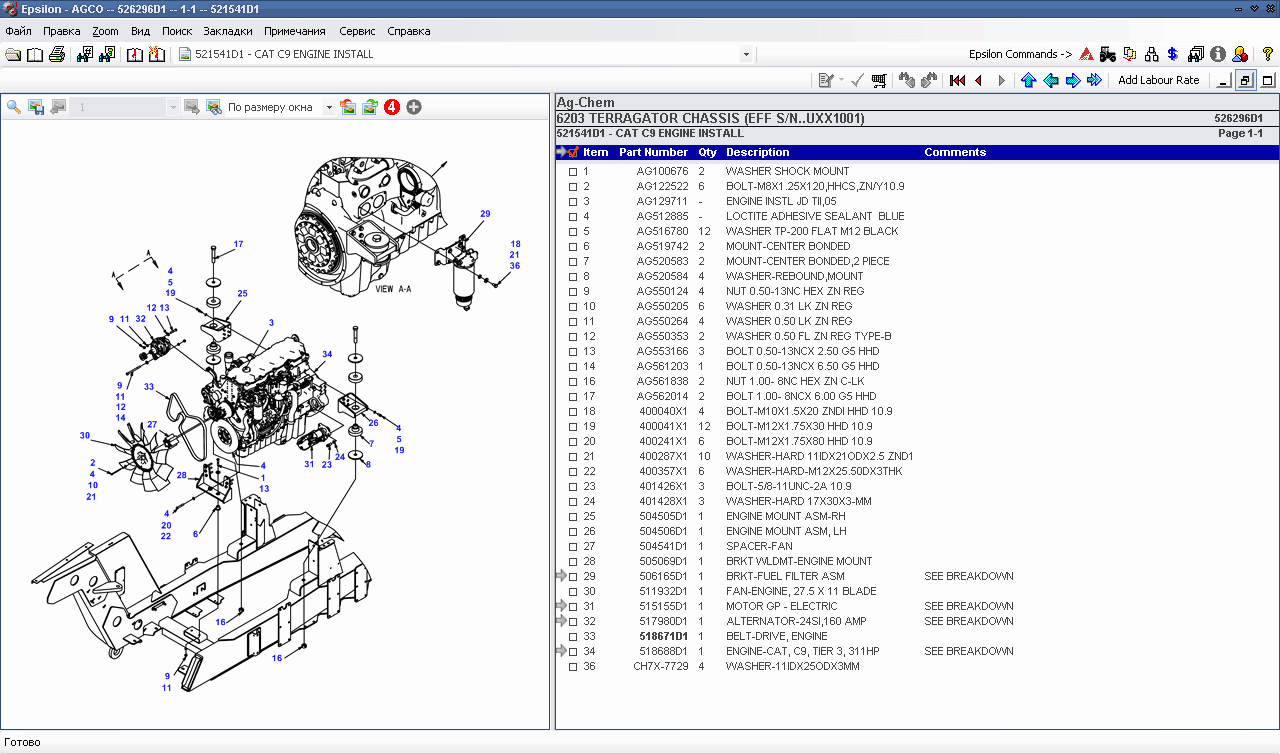Image resolution: width=1280 pixels, height=754 pixels.
Task: Click the print icon in the toolbar
Action: [57, 54]
